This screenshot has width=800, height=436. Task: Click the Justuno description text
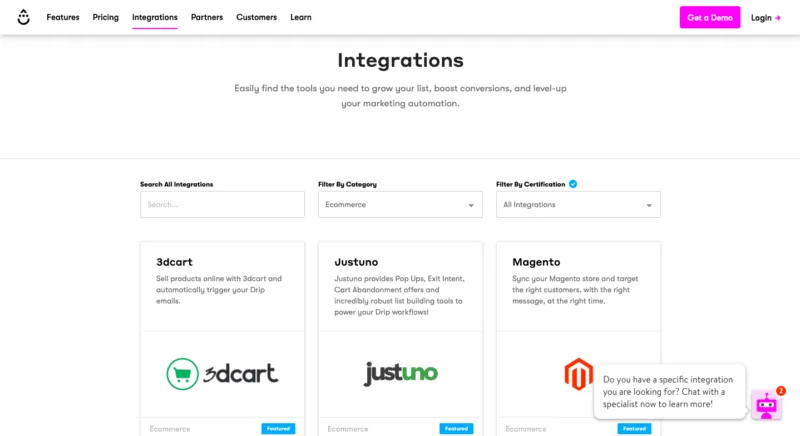(x=399, y=295)
